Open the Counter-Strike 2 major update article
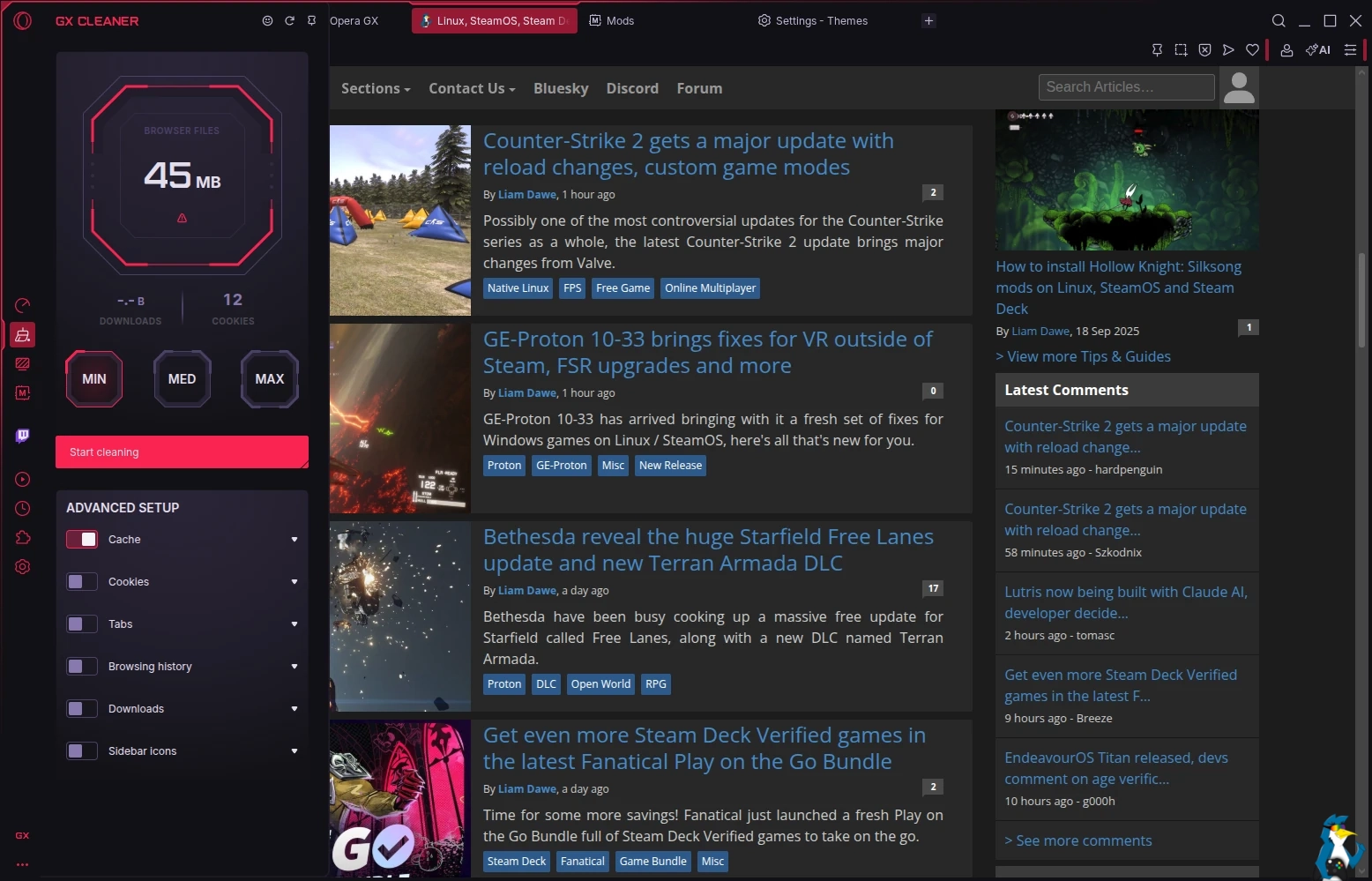This screenshot has width=1372, height=881. point(688,153)
